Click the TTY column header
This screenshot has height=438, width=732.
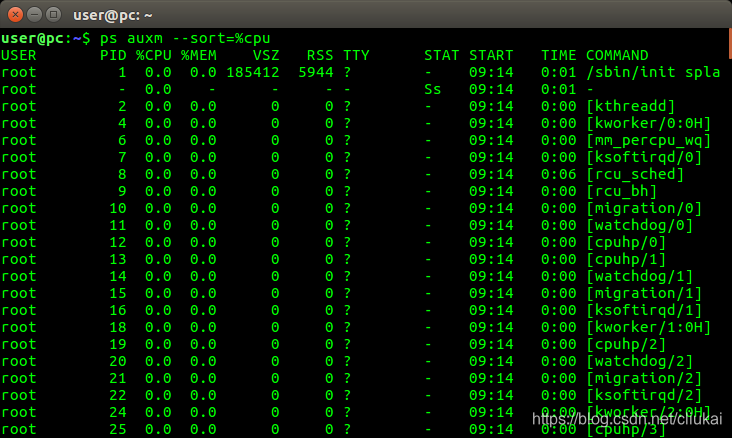click(x=356, y=56)
